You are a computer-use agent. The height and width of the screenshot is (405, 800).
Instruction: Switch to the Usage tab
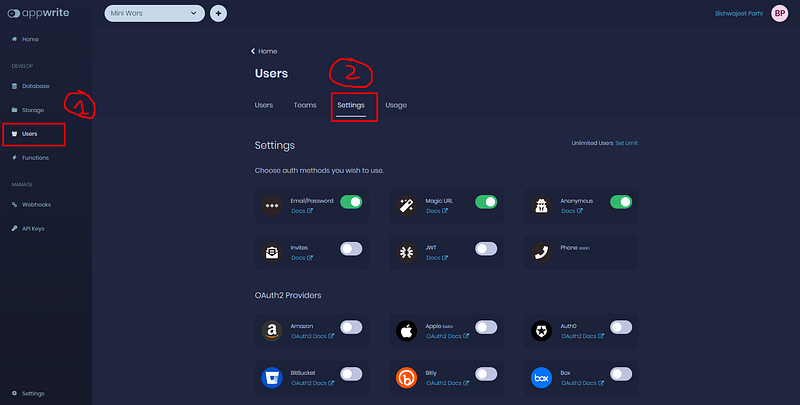pos(396,105)
